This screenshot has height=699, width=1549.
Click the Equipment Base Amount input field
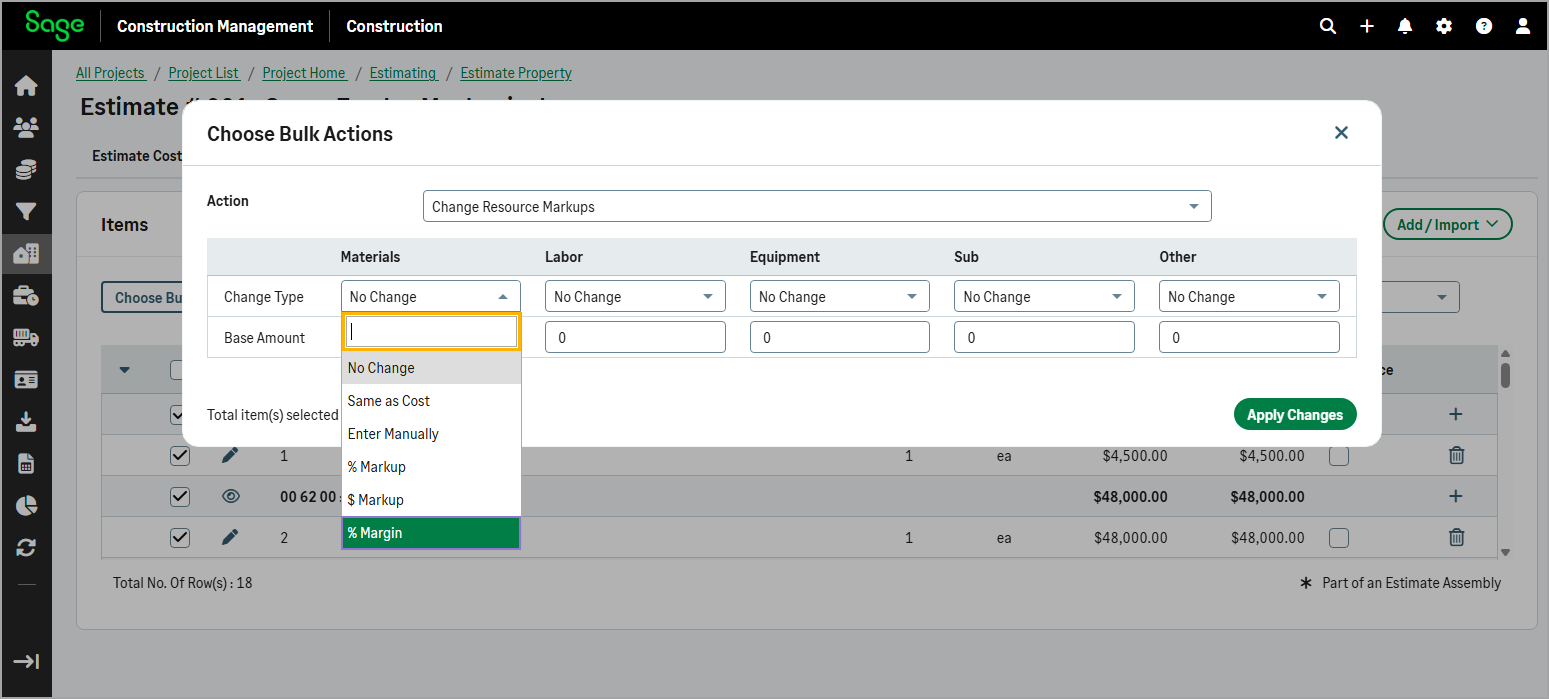point(839,338)
